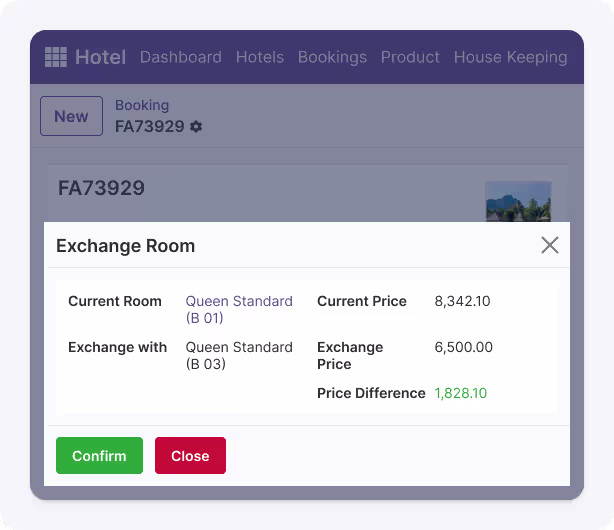
Task: Click the hotel photo thumbnail
Action: pos(518,201)
